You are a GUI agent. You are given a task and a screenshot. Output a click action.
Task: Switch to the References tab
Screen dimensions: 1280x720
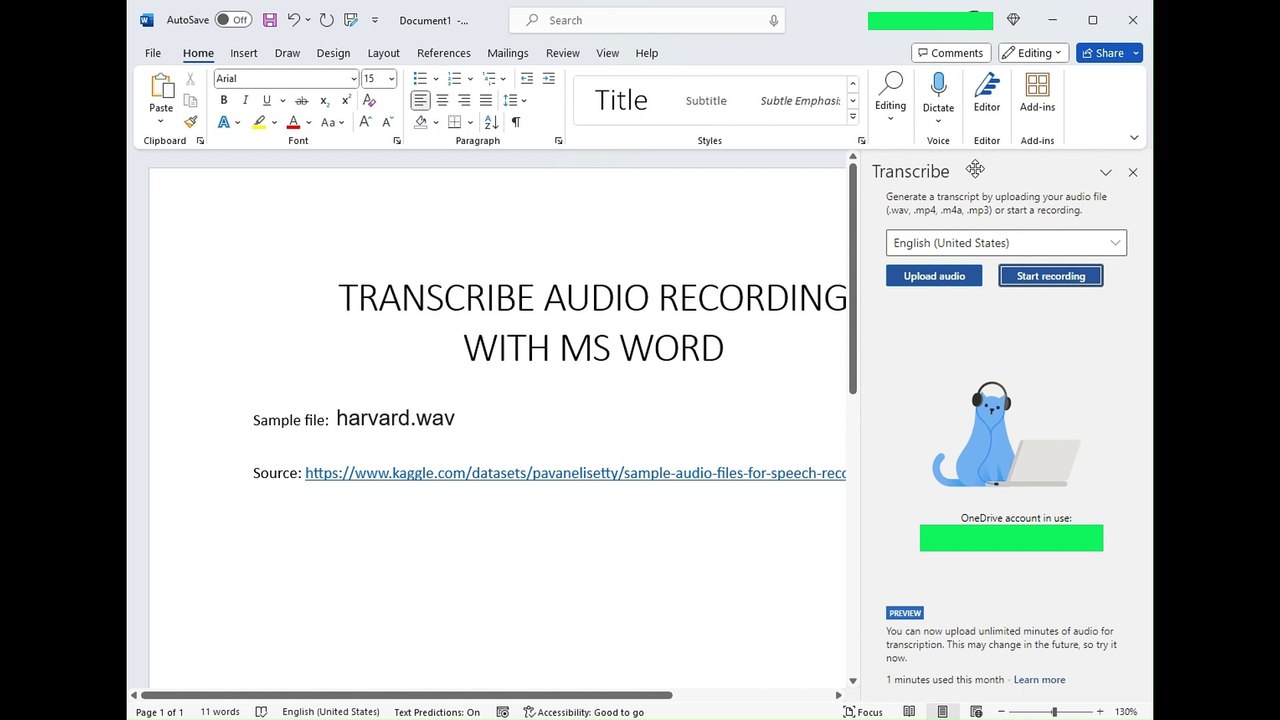coord(444,53)
